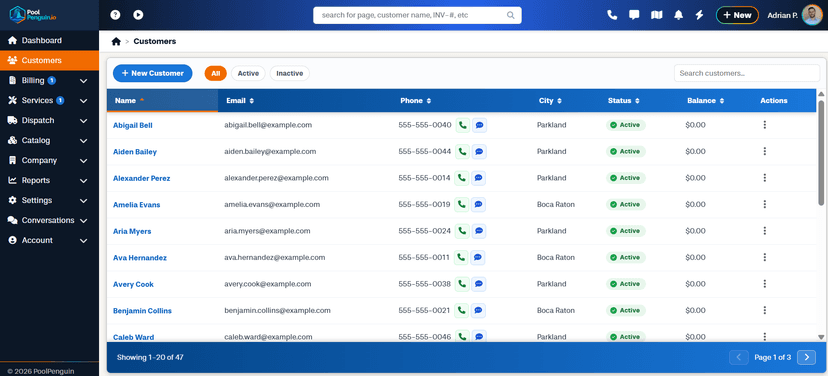Sort table by Status column
This screenshot has width=828, height=376.
[624, 100]
